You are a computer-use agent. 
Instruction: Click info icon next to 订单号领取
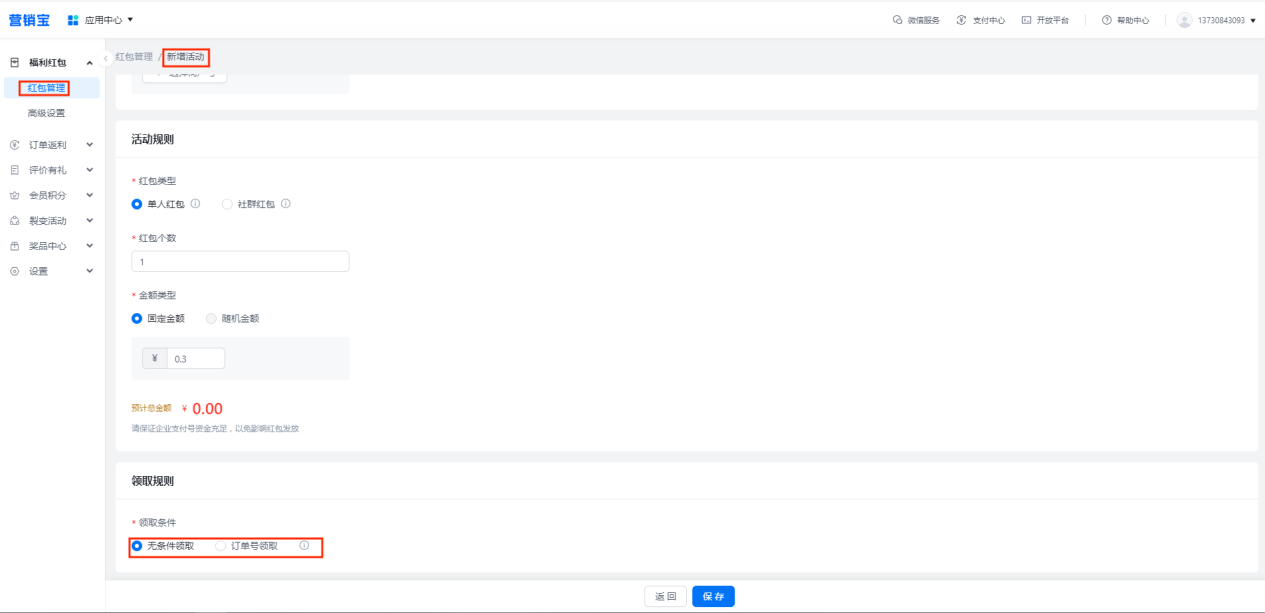tap(304, 546)
